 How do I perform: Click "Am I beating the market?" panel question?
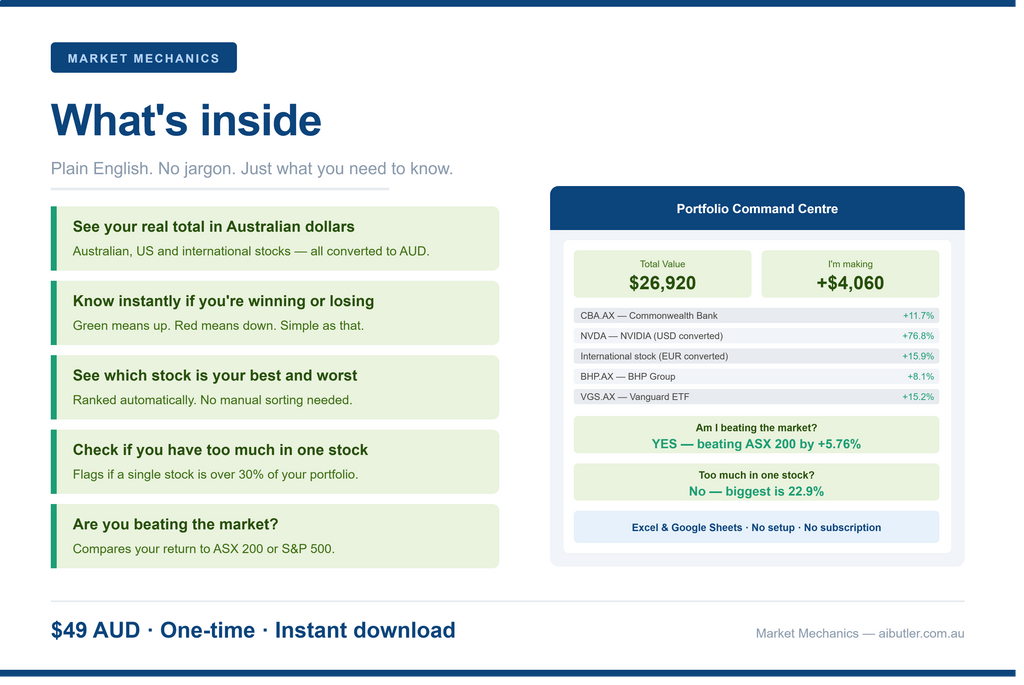click(756, 428)
